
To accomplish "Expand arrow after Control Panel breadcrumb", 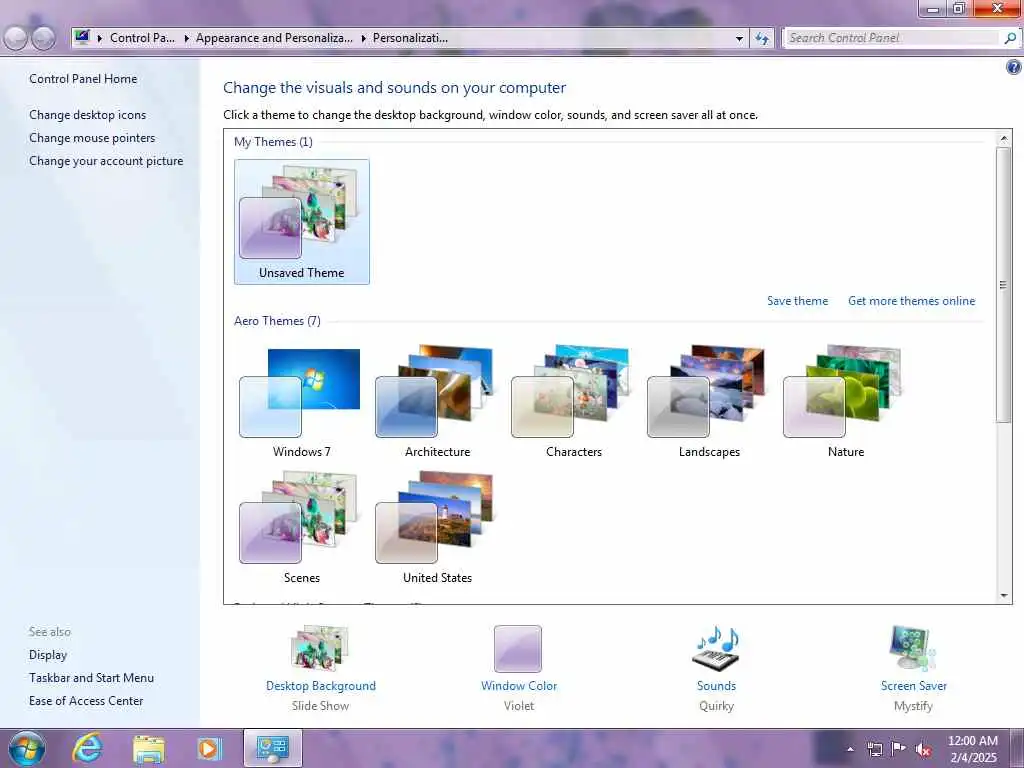I will point(186,39).
